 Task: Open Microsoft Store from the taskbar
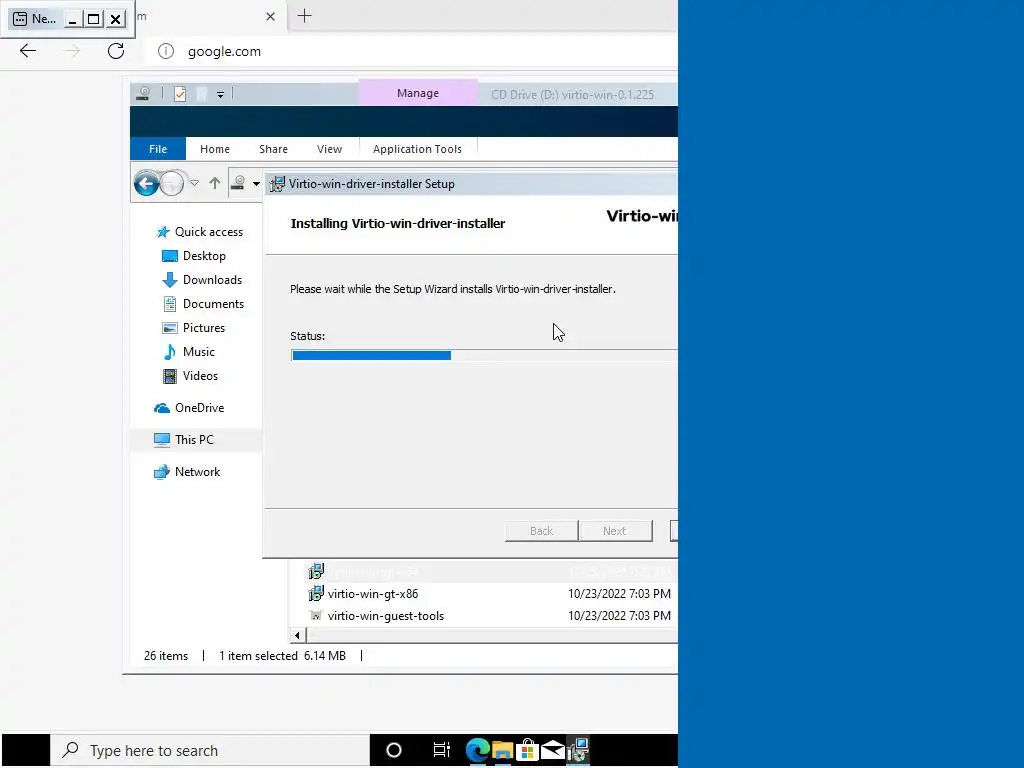(527, 750)
